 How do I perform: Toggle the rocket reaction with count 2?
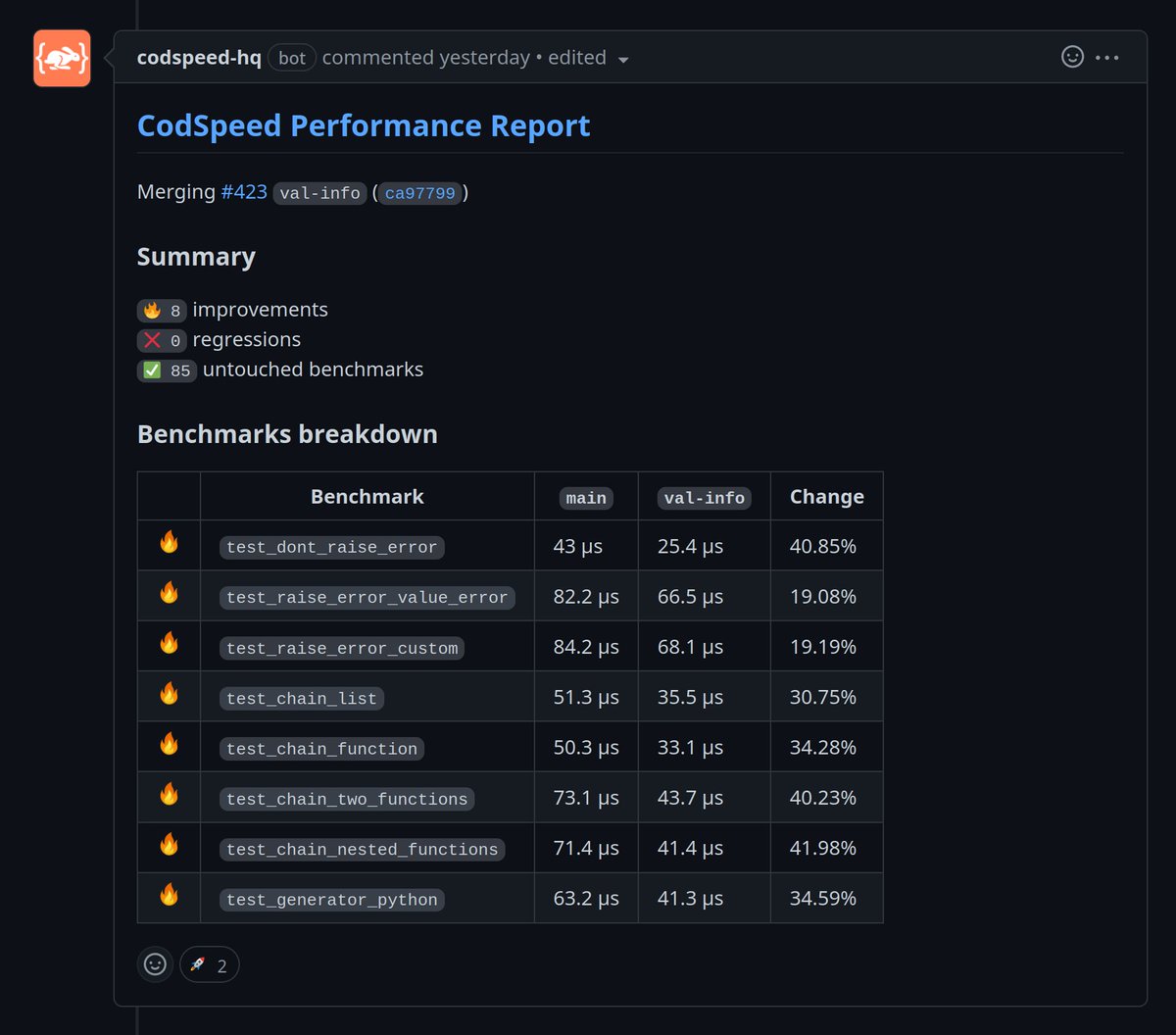pyautogui.click(x=209, y=965)
